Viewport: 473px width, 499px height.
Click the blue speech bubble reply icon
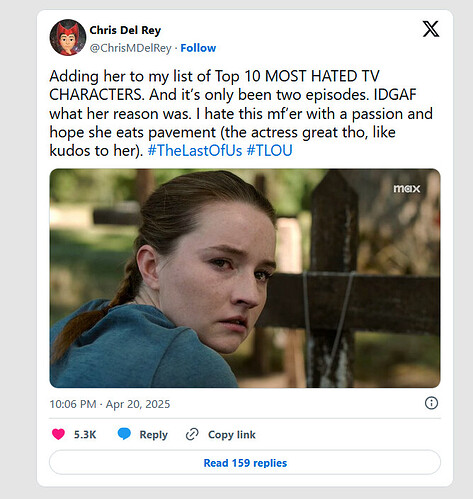124,434
